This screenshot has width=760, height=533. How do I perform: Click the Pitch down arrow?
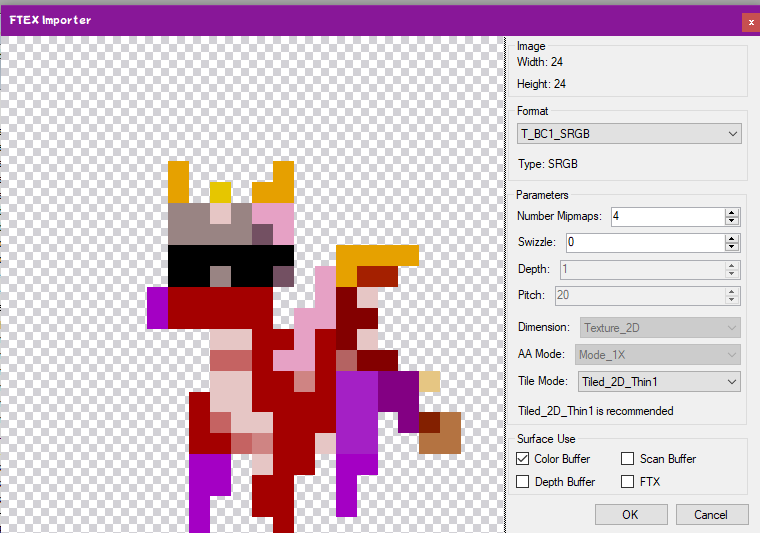click(x=732, y=299)
